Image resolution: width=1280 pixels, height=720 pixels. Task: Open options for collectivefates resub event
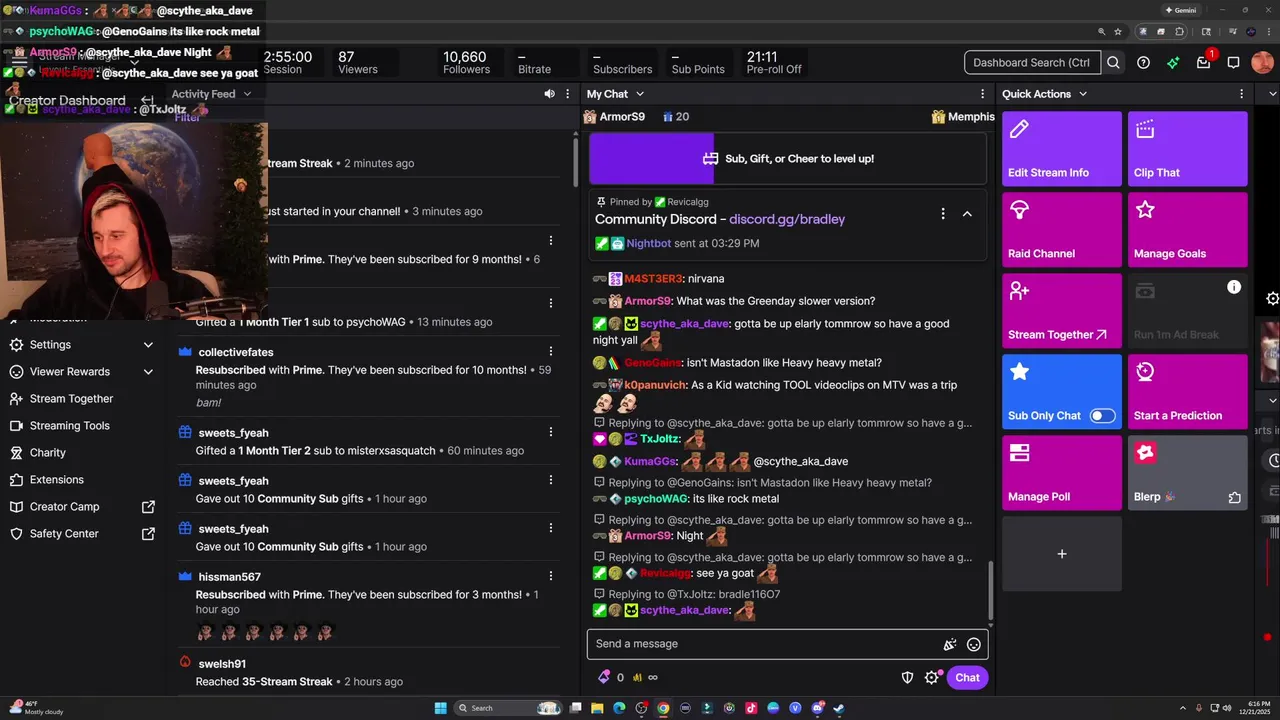(550, 352)
